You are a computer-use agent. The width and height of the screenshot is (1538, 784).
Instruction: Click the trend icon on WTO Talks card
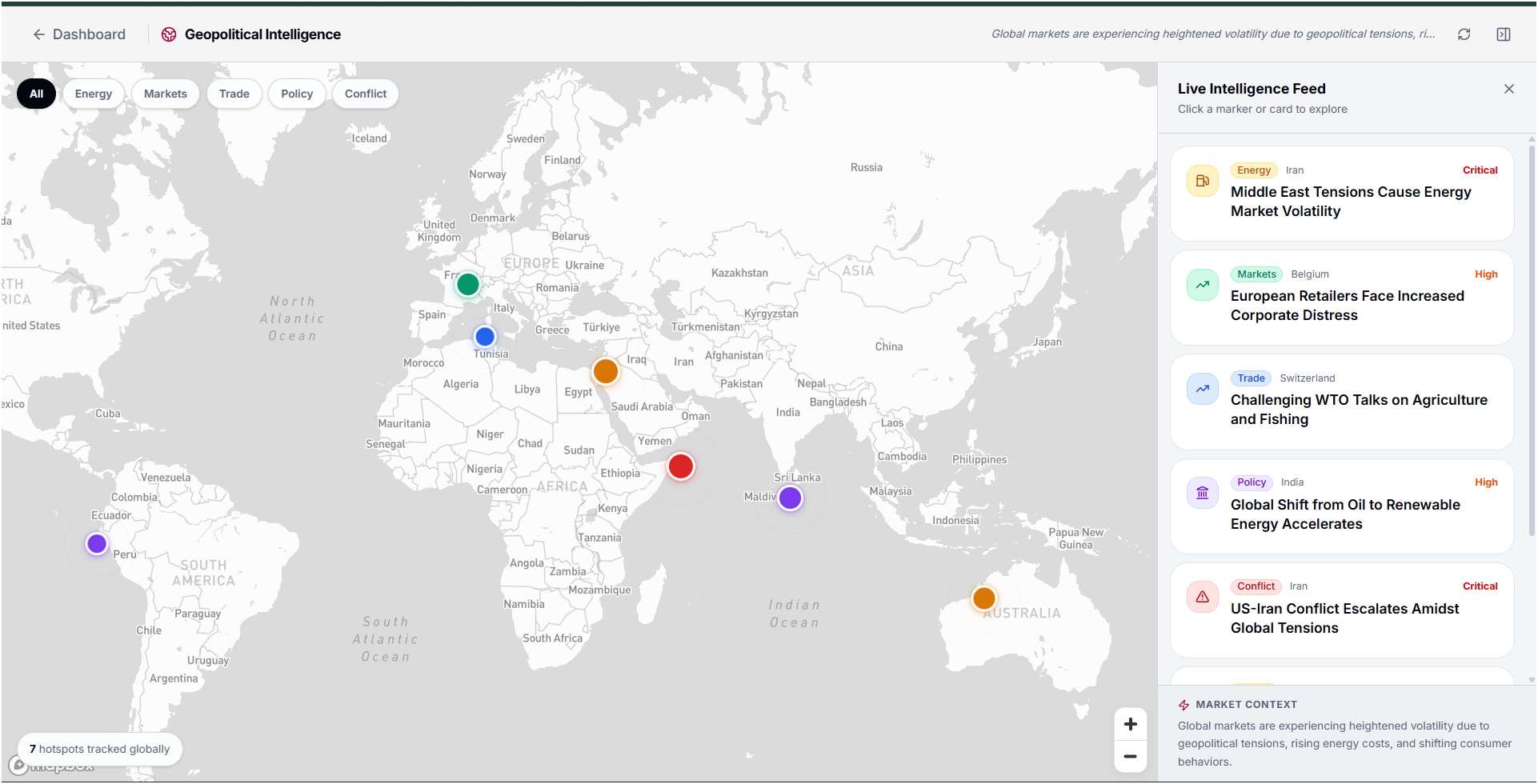[1203, 389]
